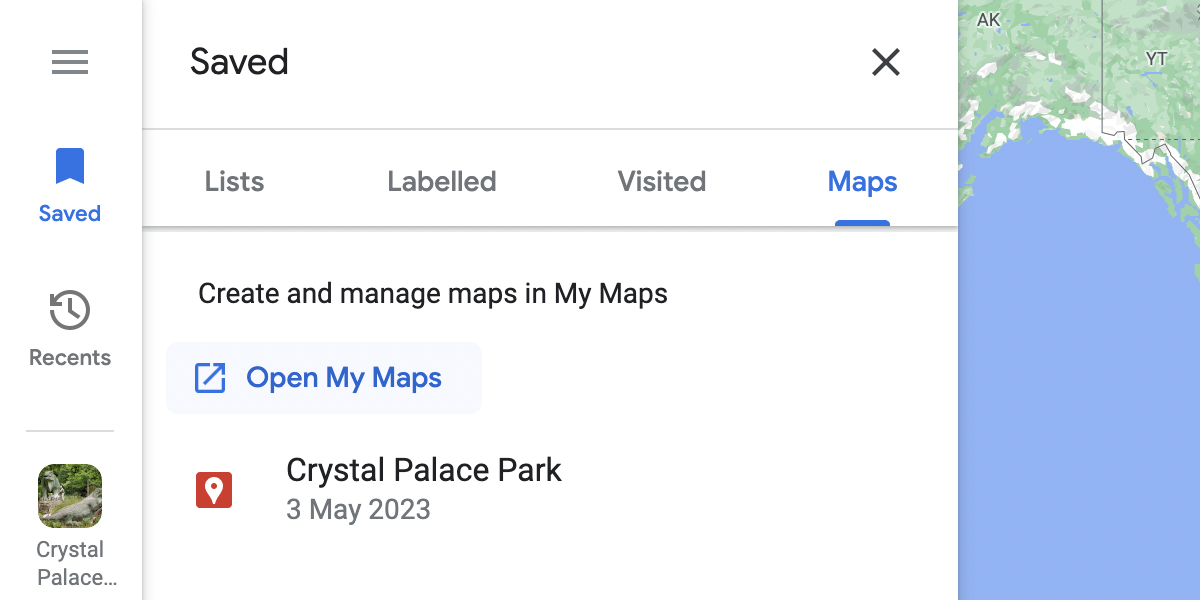The width and height of the screenshot is (1200, 600).
Task: Switch to the Labelled tab
Action: pyautogui.click(x=441, y=181)
